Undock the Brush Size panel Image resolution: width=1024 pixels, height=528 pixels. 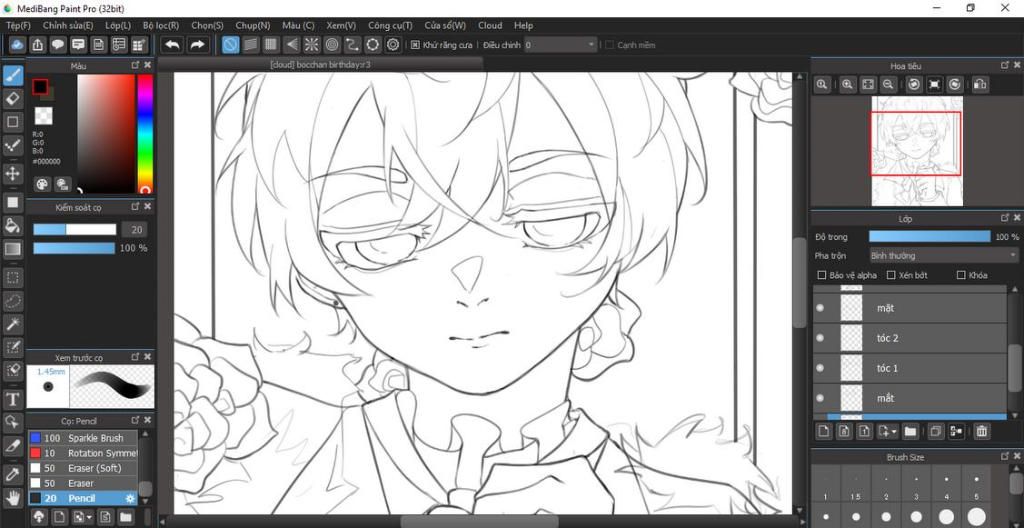1004,457
